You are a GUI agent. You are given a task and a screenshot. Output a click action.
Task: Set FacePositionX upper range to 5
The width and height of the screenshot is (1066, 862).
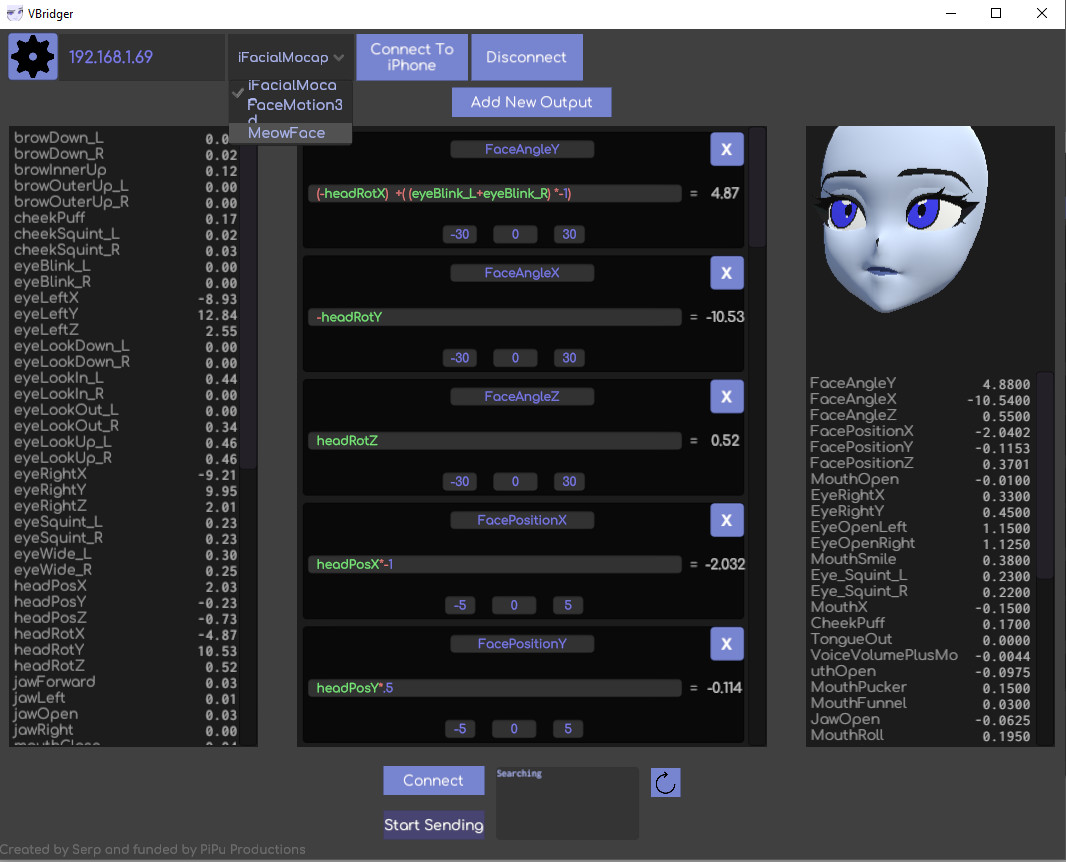567,605
